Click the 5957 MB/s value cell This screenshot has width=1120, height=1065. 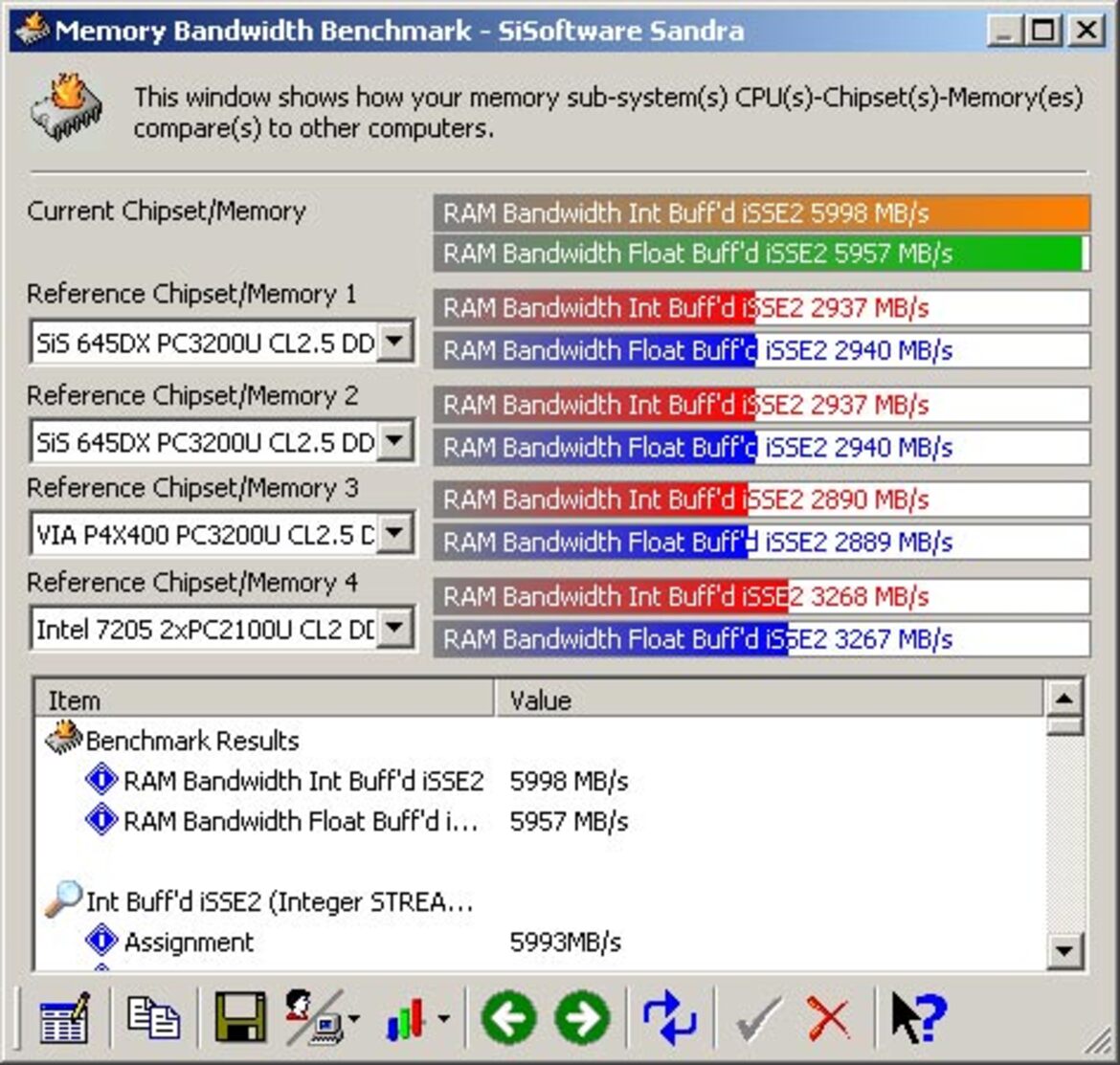(569, 821)
